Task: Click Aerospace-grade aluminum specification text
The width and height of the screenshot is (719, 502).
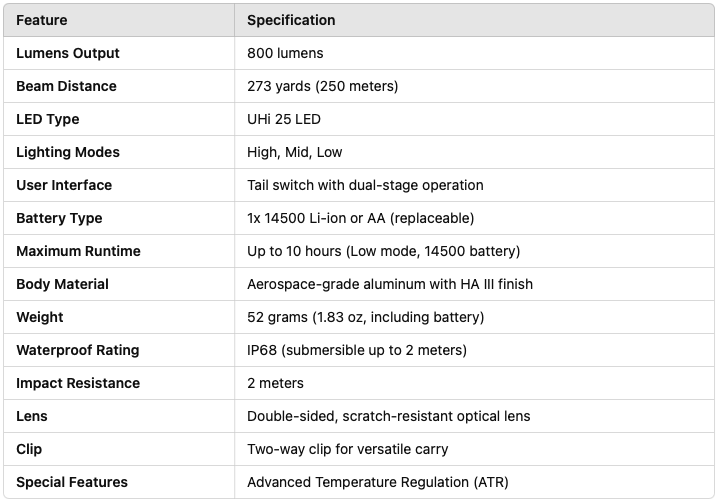Action: tap(390, 284)
